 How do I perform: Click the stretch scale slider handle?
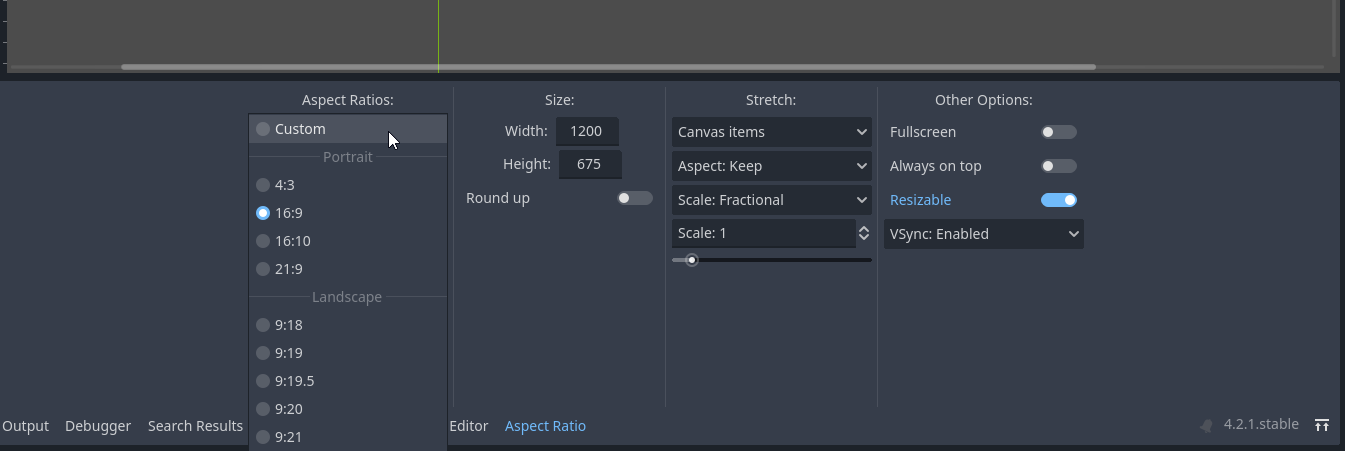[x=691, y=260]
